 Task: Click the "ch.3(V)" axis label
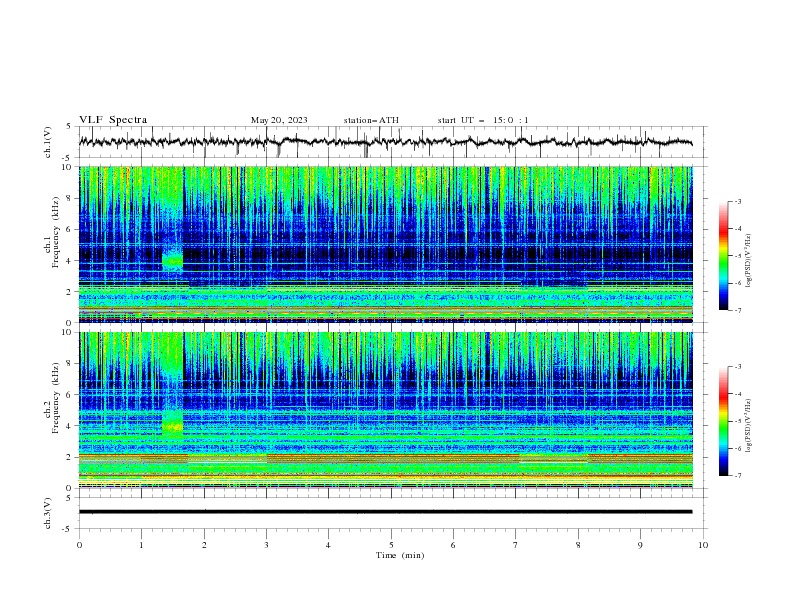click(x=47, y=513)
